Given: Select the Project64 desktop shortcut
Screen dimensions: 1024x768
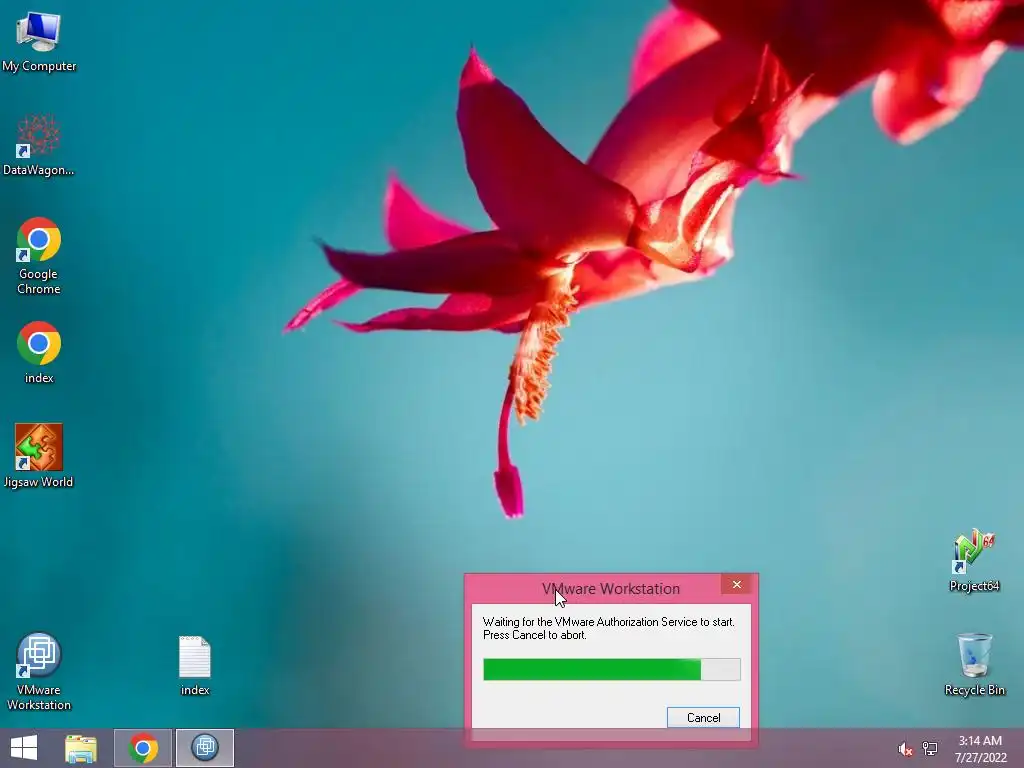Looking at the screenshot, I should pyautogui.click(x=974, y=560).
